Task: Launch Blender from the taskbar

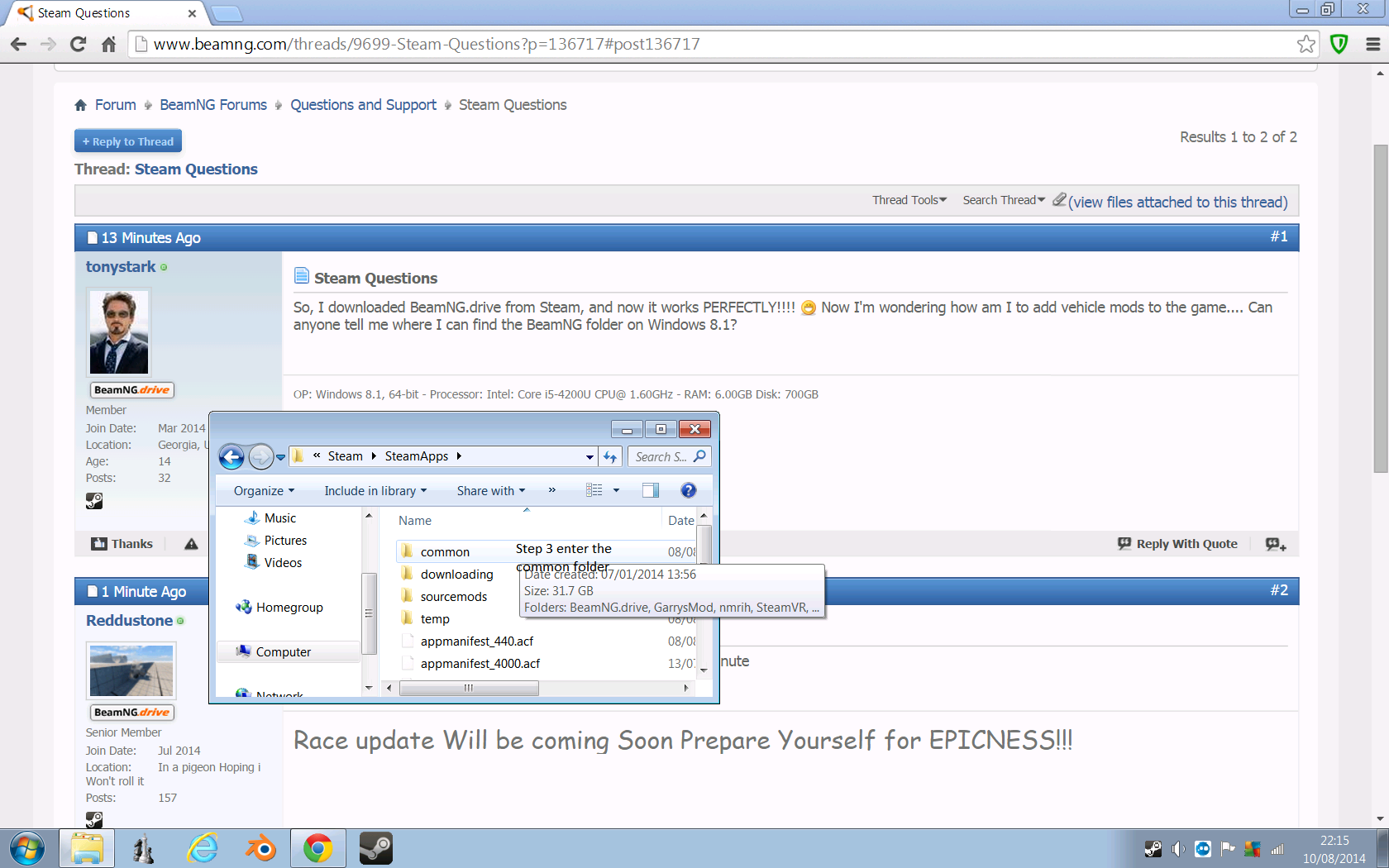Action: click(260, 849)
